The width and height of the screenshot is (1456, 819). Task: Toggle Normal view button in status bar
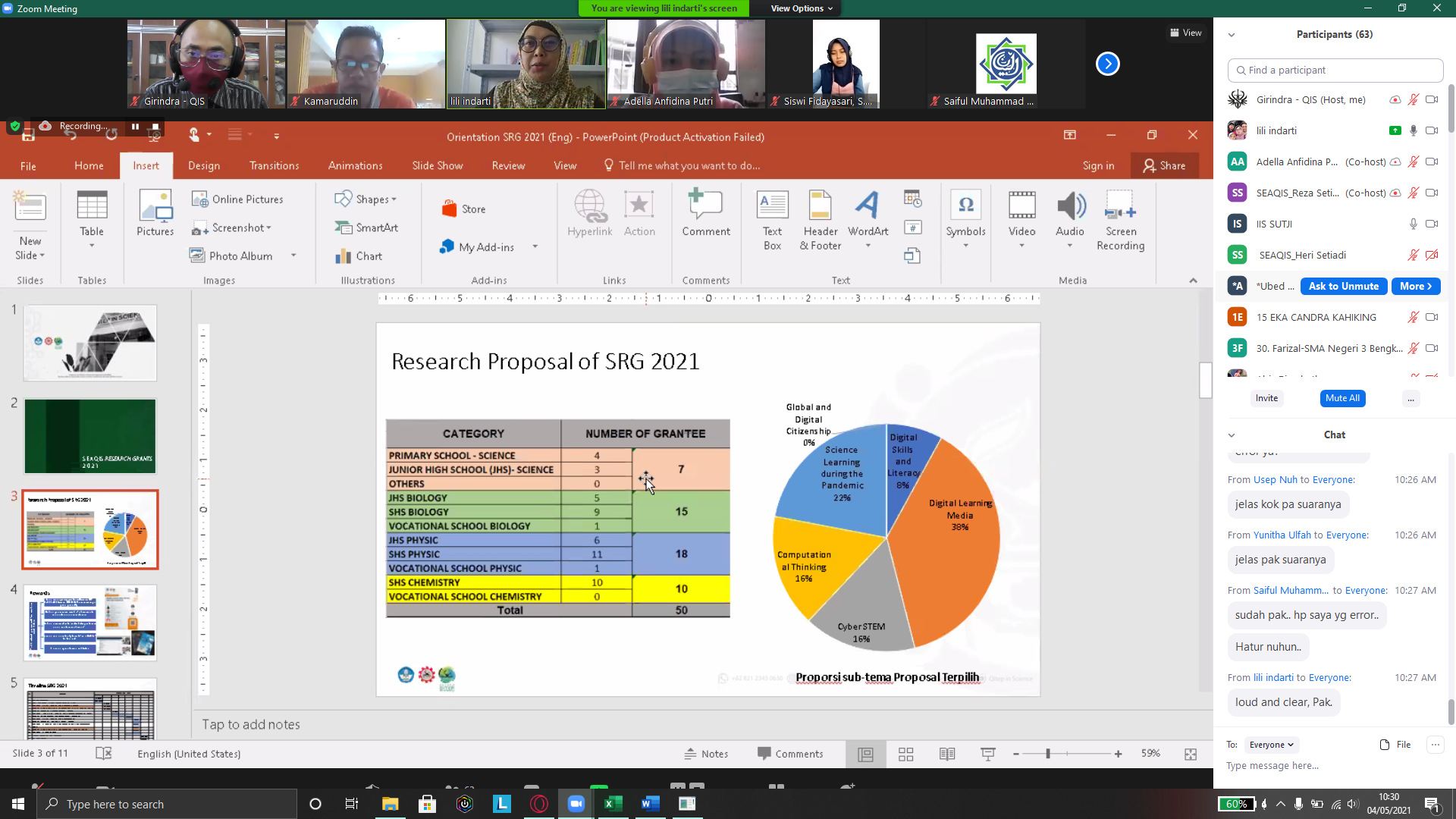(865, 754)
